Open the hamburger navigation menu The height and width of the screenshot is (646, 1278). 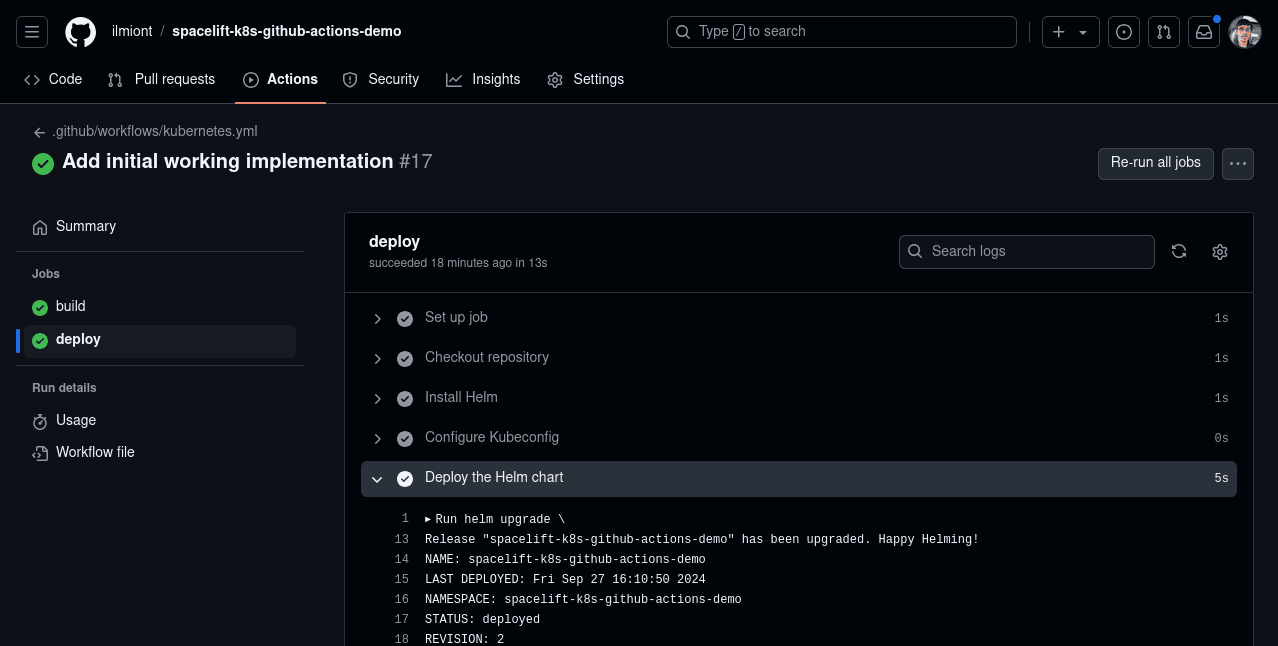point(32,32)
